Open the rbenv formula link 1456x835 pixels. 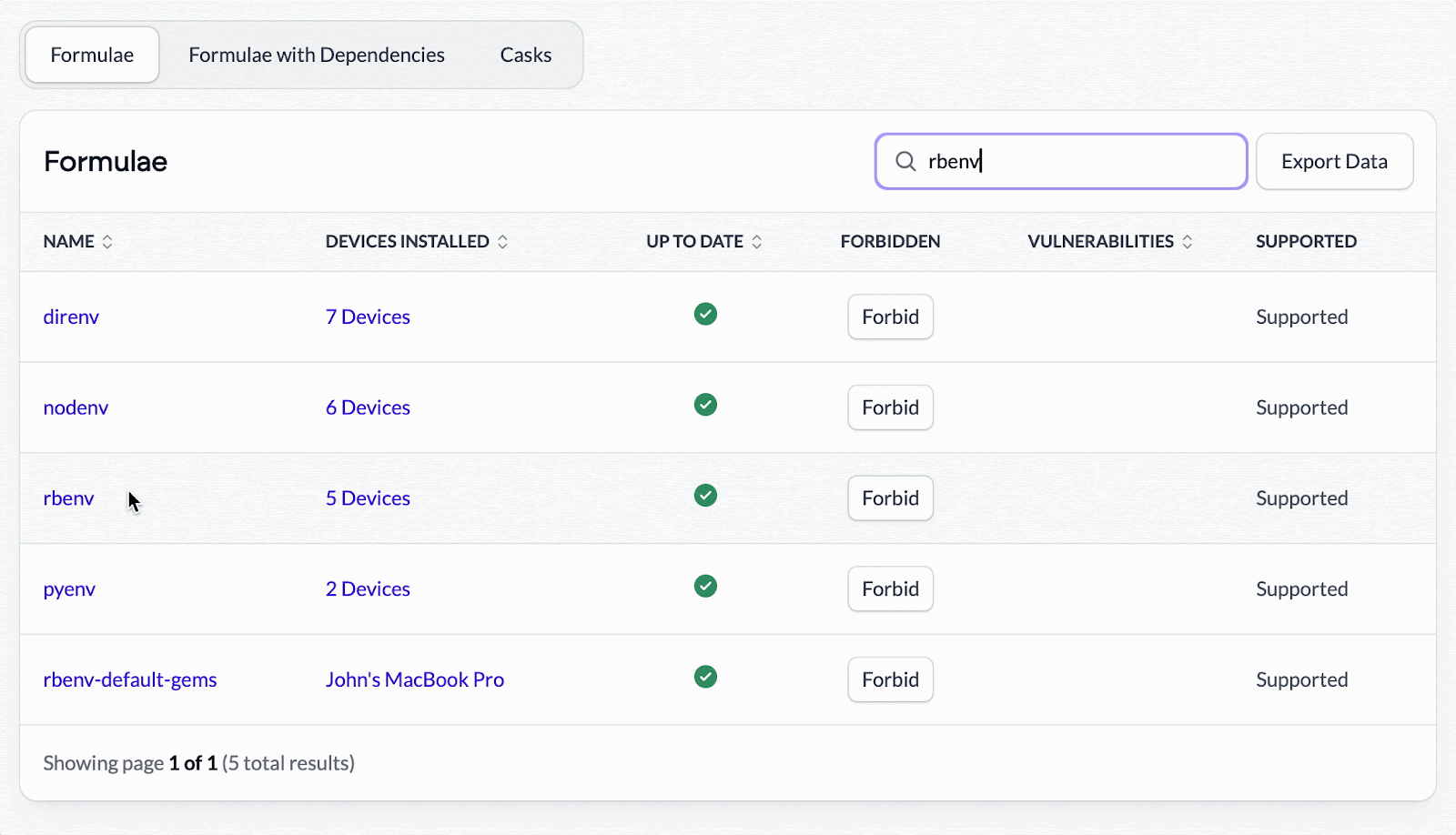click(68, 498)
